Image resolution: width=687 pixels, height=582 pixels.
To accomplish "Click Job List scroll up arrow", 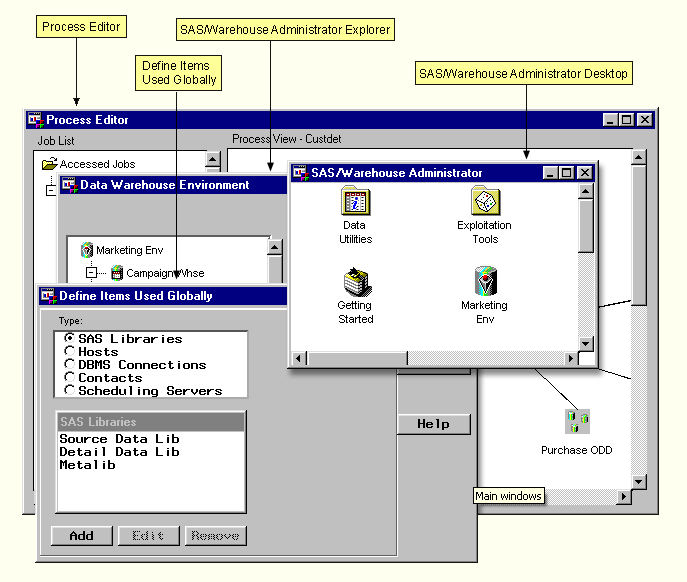I will coord(212,159).
